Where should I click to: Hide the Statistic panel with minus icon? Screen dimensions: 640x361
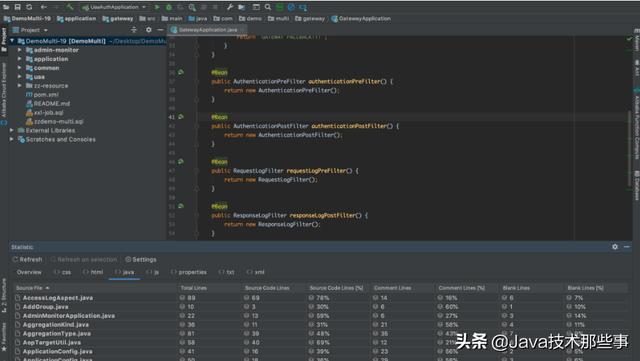point(627,247)
